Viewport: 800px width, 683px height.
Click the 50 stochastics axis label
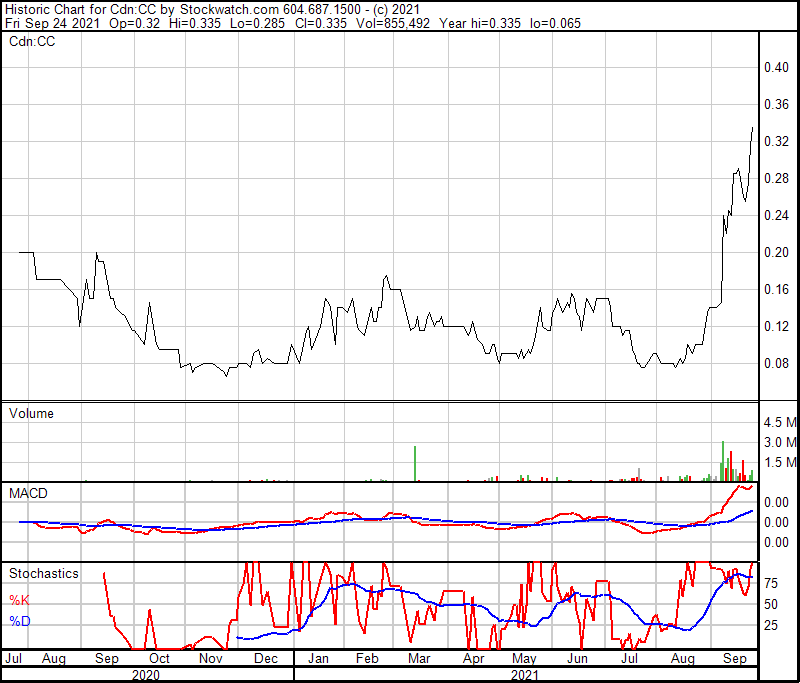[771, 604]
